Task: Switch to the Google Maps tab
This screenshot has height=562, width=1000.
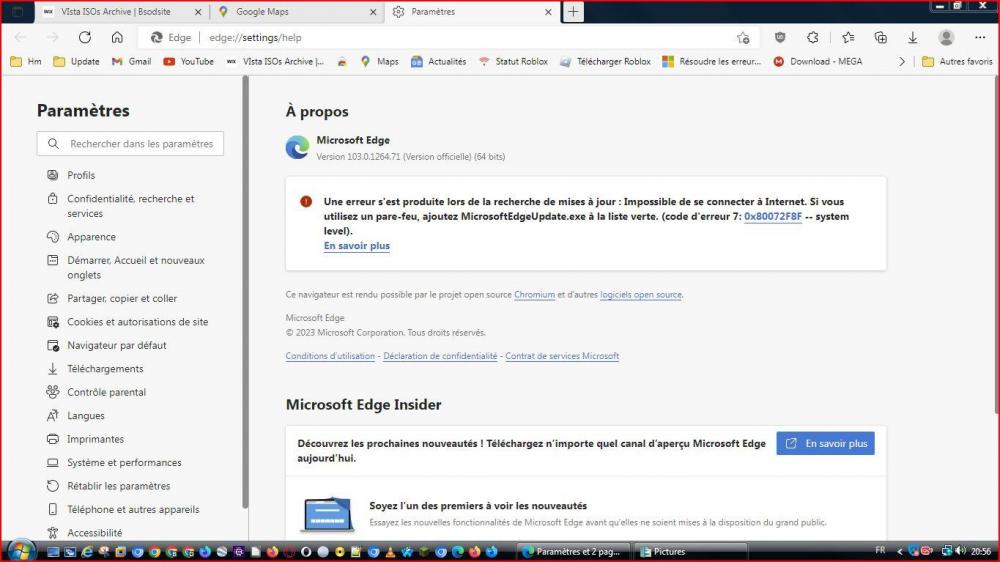Action: tap(262, 11)
